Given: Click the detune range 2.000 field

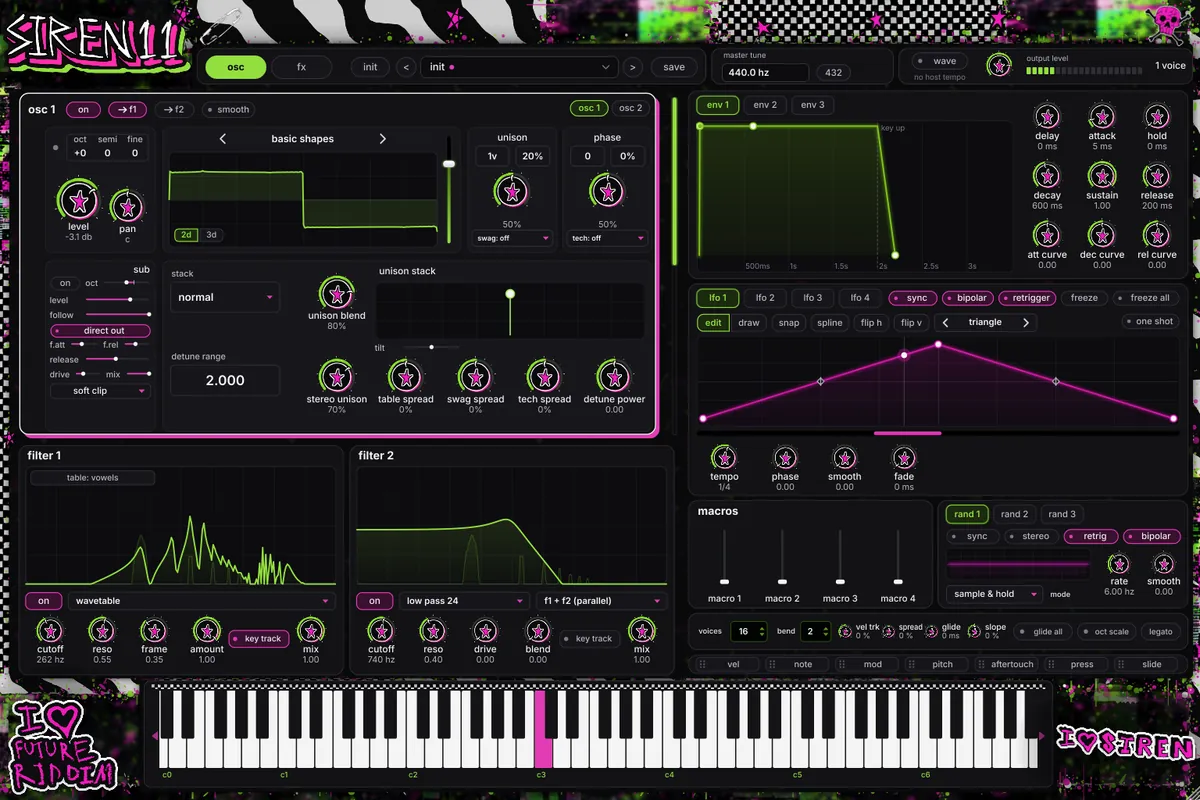Looking at the screenshot, I should point(225,381).
